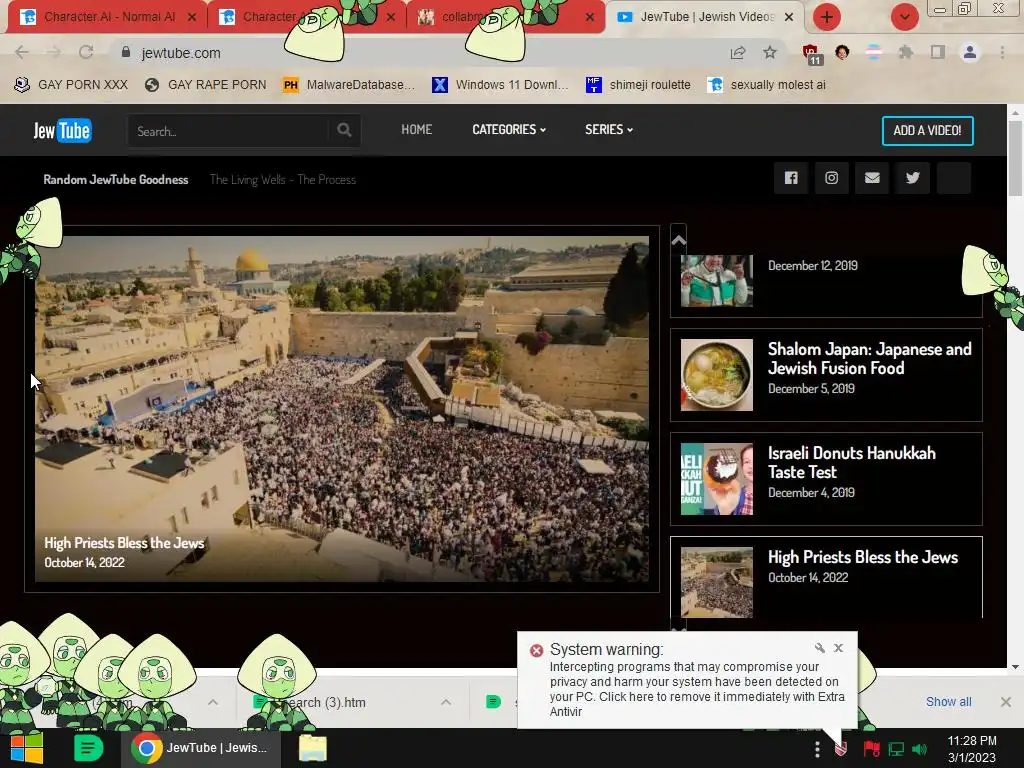Expand options for search (3).htm download

(445, 702)
